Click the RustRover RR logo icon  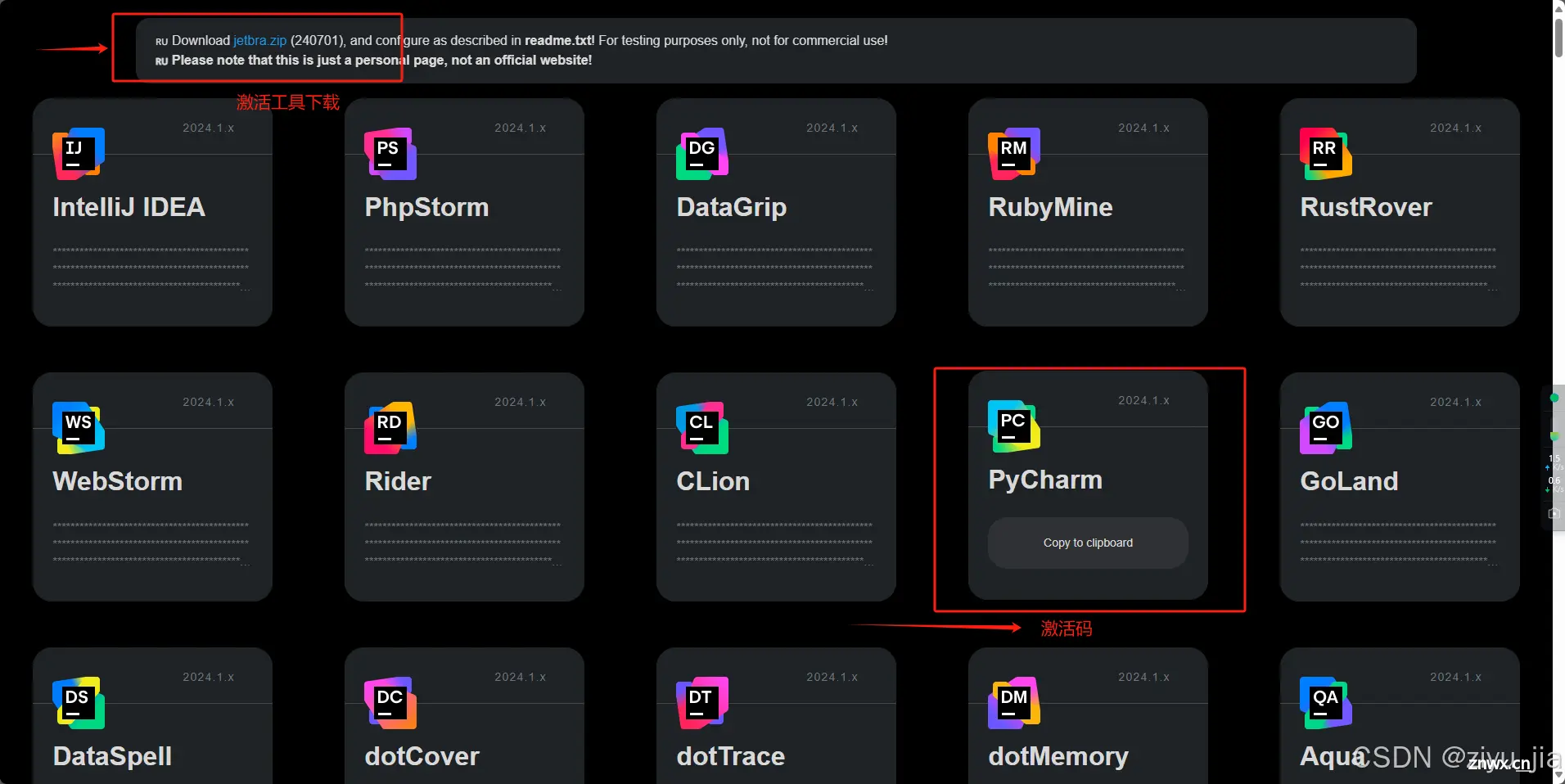tap(1326, 154)
